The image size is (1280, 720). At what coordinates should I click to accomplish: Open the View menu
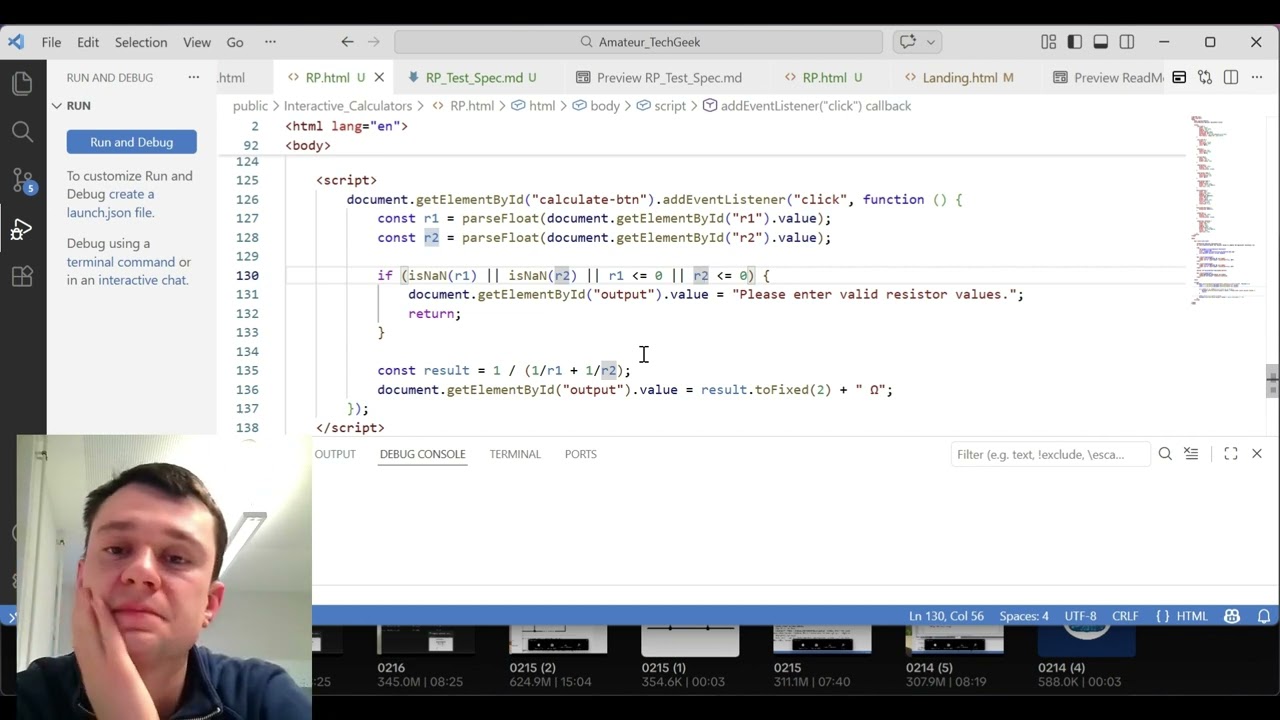pos(197,42)
